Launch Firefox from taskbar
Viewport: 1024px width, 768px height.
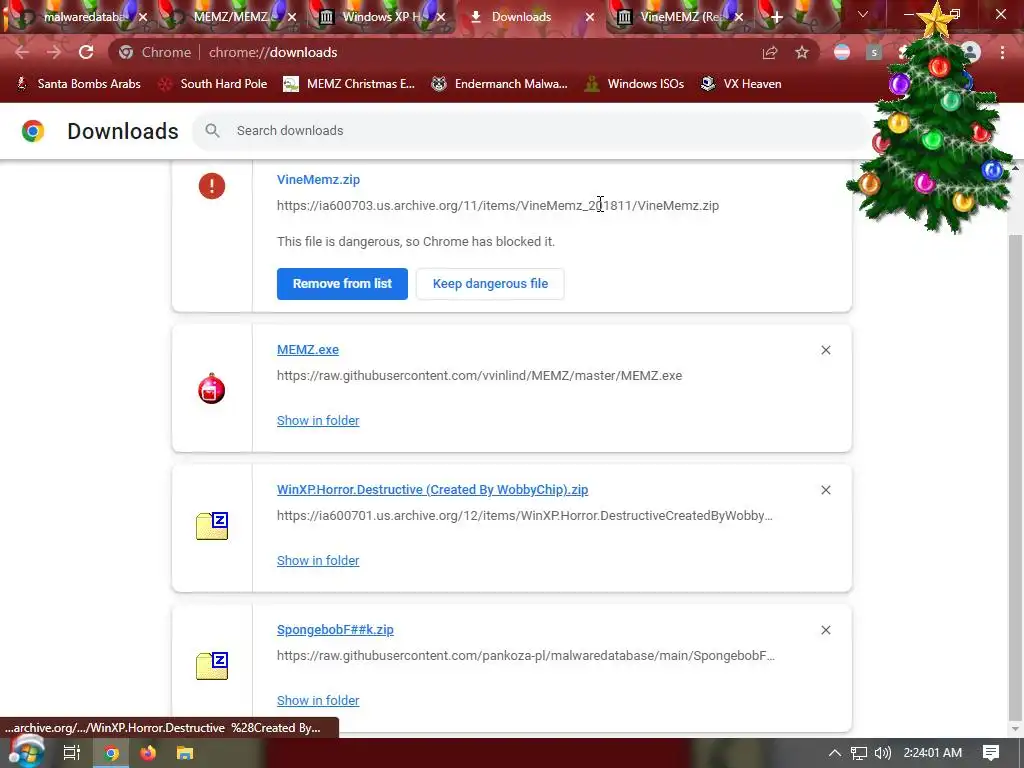click(x=148, y=753)
